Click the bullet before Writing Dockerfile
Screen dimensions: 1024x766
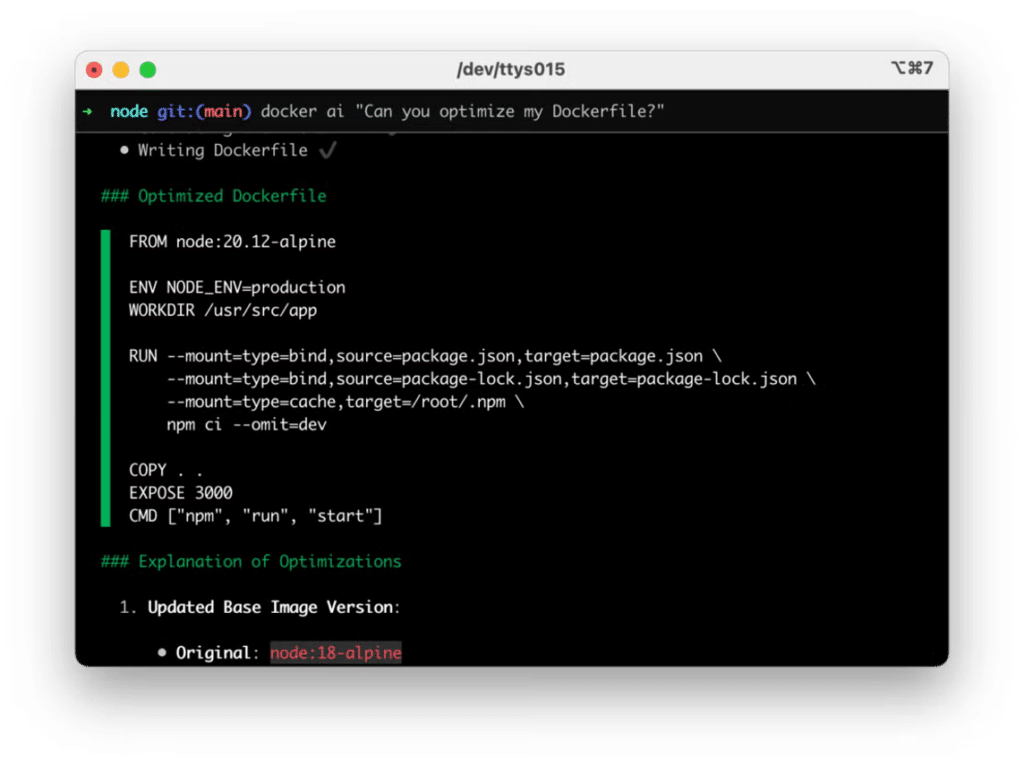[124, 151]
